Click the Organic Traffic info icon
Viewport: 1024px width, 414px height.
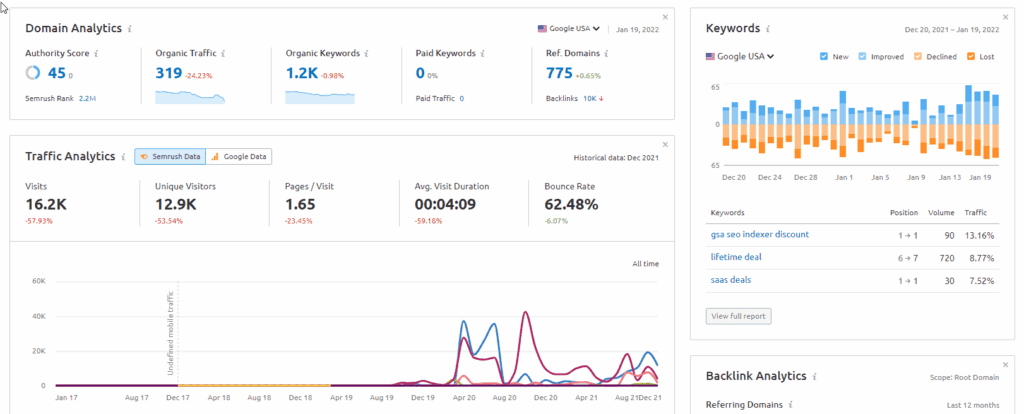[x=223, y=52]
